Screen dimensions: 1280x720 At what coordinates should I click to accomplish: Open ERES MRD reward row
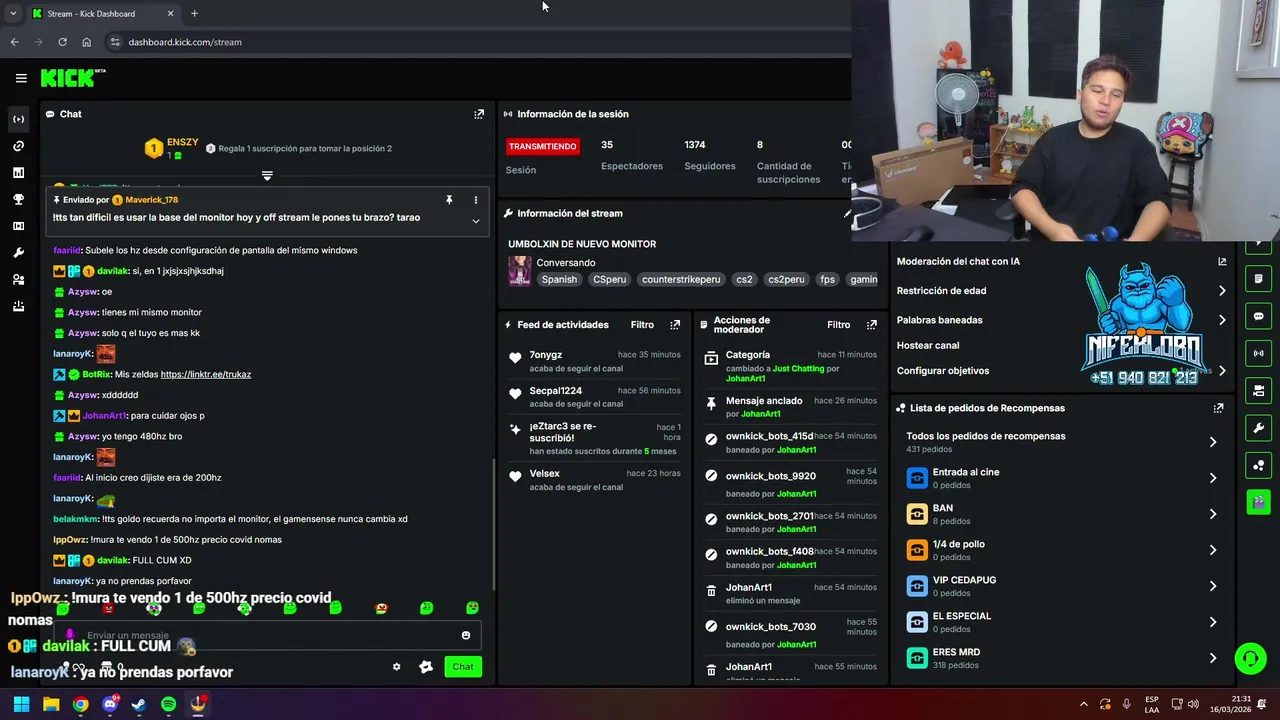[1062, 658]
